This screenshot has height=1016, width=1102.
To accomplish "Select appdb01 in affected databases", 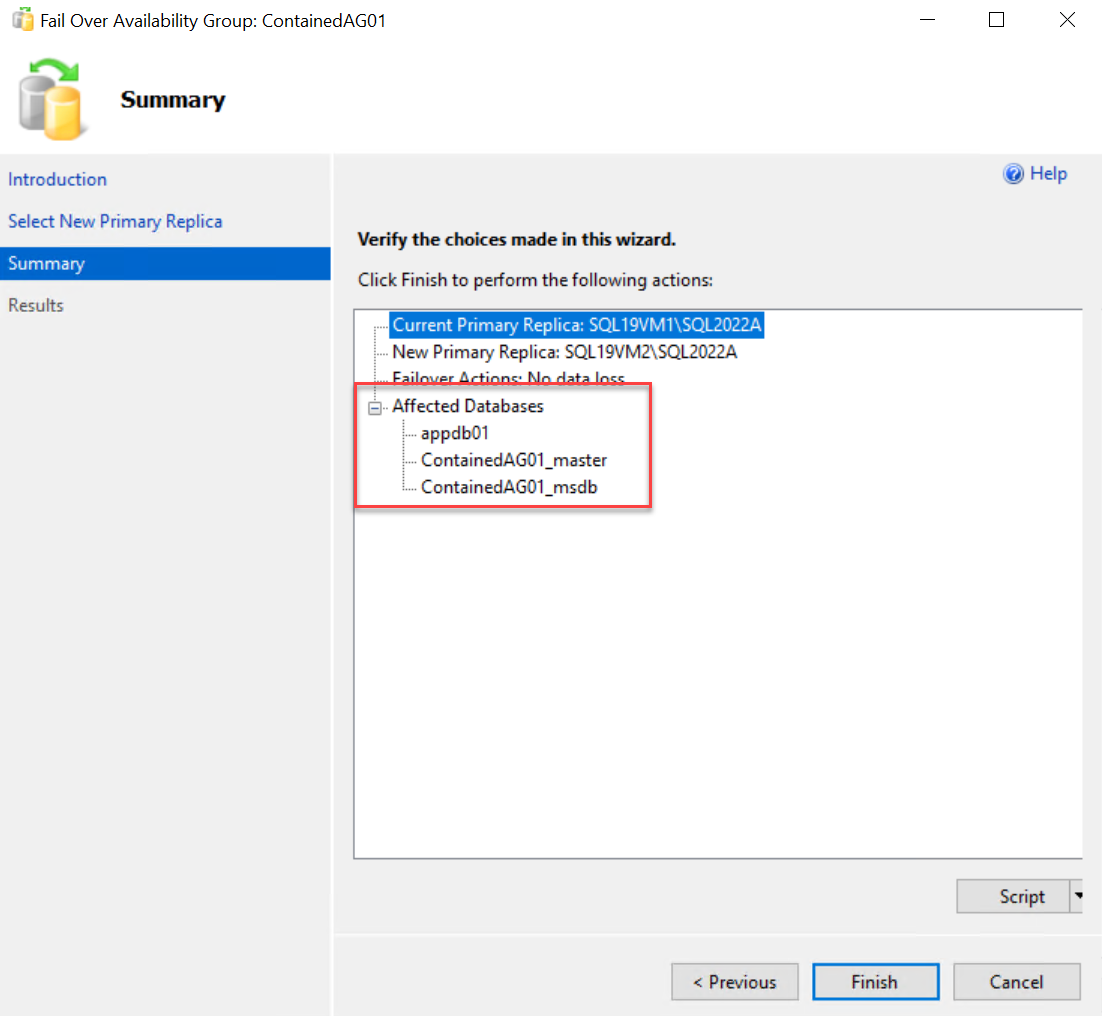I will (x=455, y=434).
